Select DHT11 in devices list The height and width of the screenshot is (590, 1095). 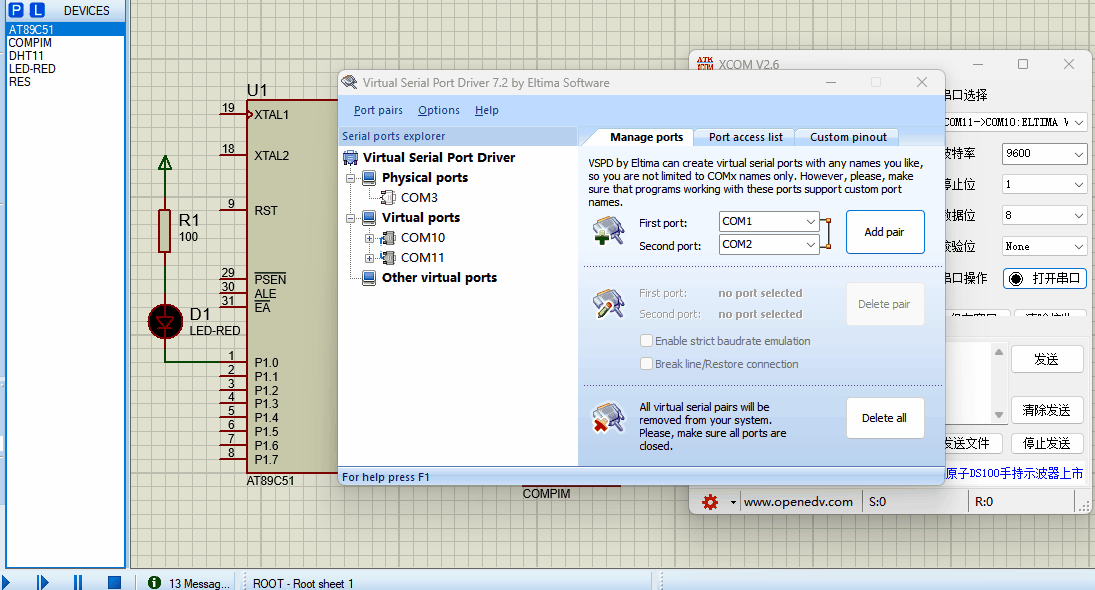[66, 56]
